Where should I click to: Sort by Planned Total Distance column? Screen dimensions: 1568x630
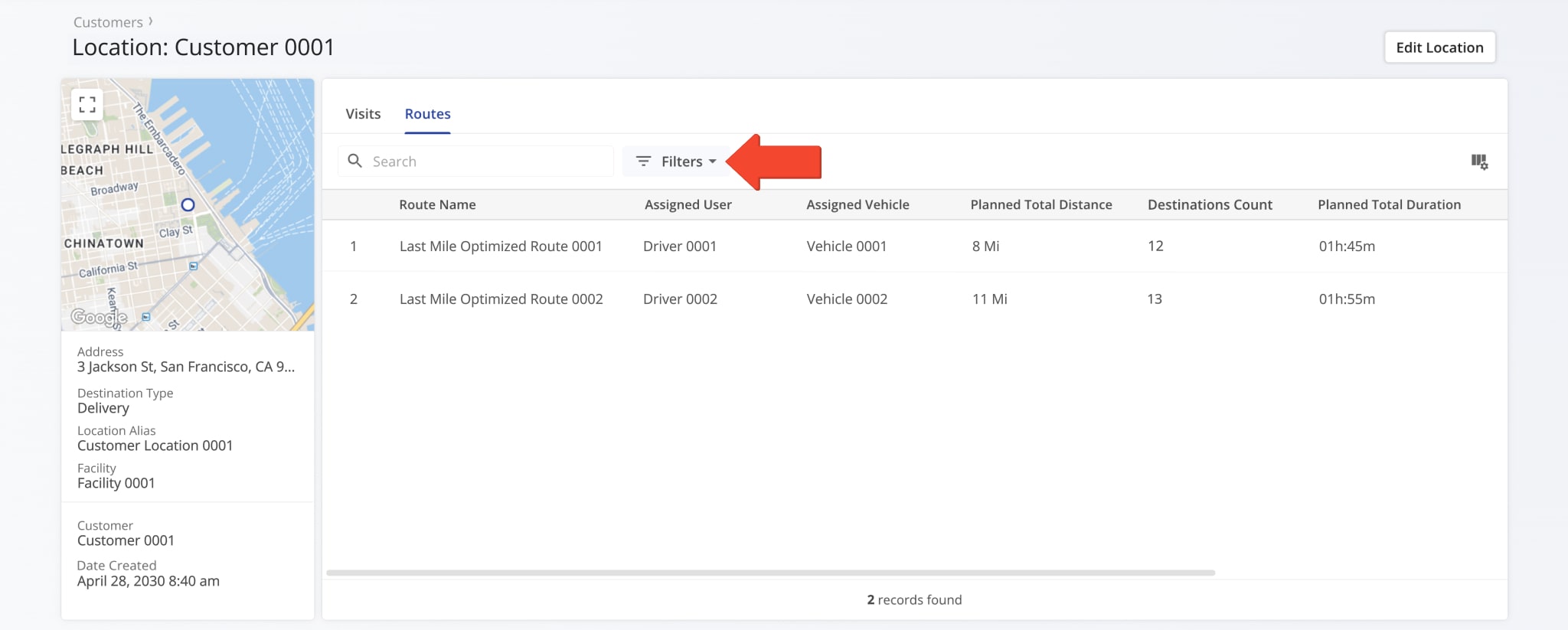(x=1040, y=204)
